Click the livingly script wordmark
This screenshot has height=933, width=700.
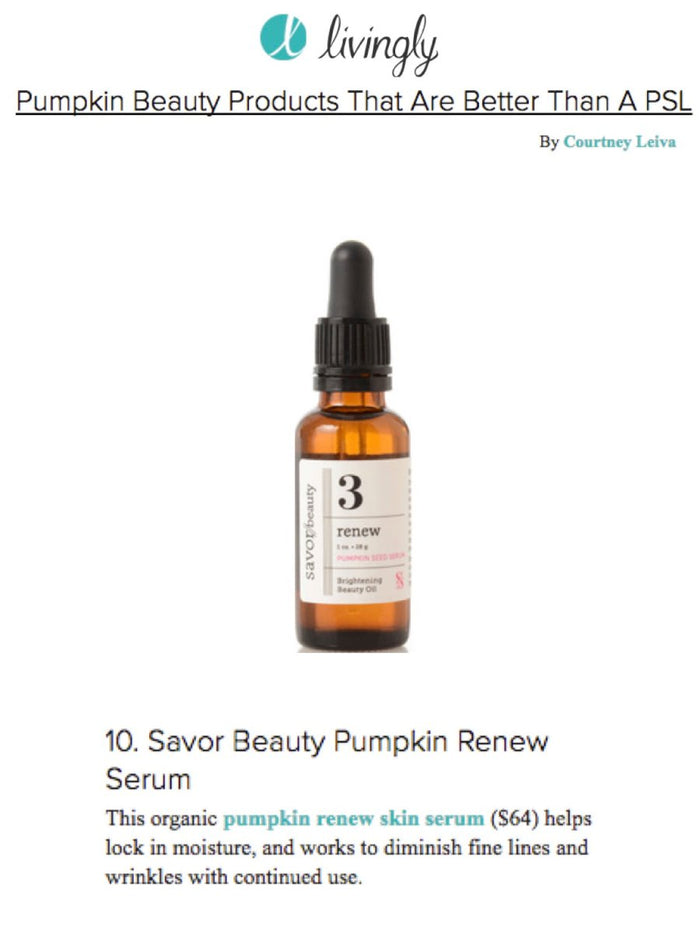click(x=379, y=45)
